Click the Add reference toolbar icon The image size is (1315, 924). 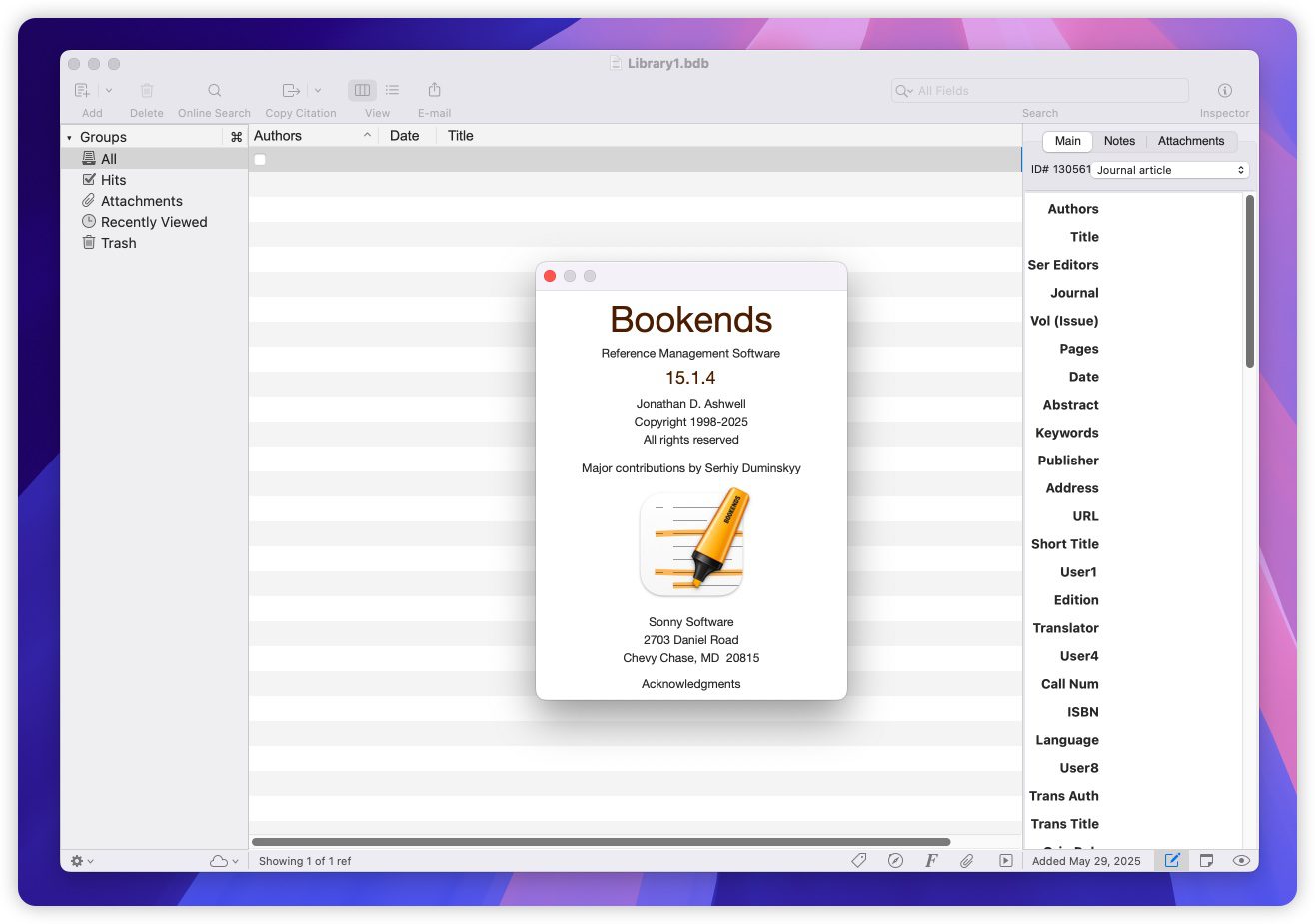(x=83, y=90)
